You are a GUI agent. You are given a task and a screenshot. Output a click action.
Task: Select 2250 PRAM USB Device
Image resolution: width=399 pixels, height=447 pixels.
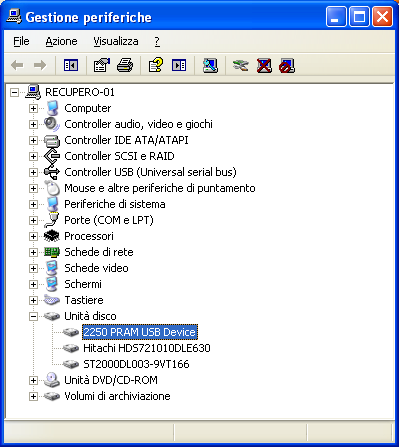tap(140, 332)
